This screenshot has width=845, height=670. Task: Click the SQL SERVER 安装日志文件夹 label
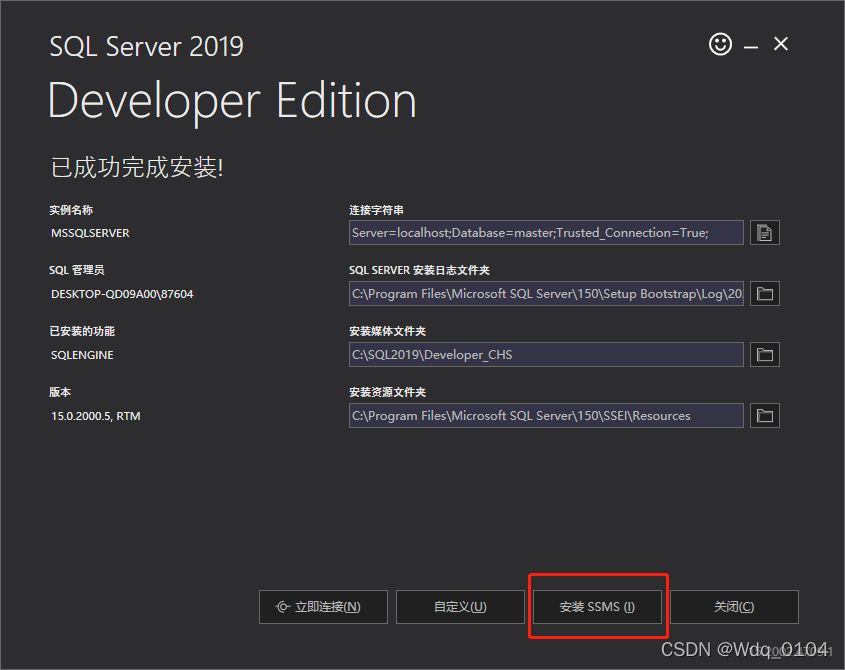(419, 270)
